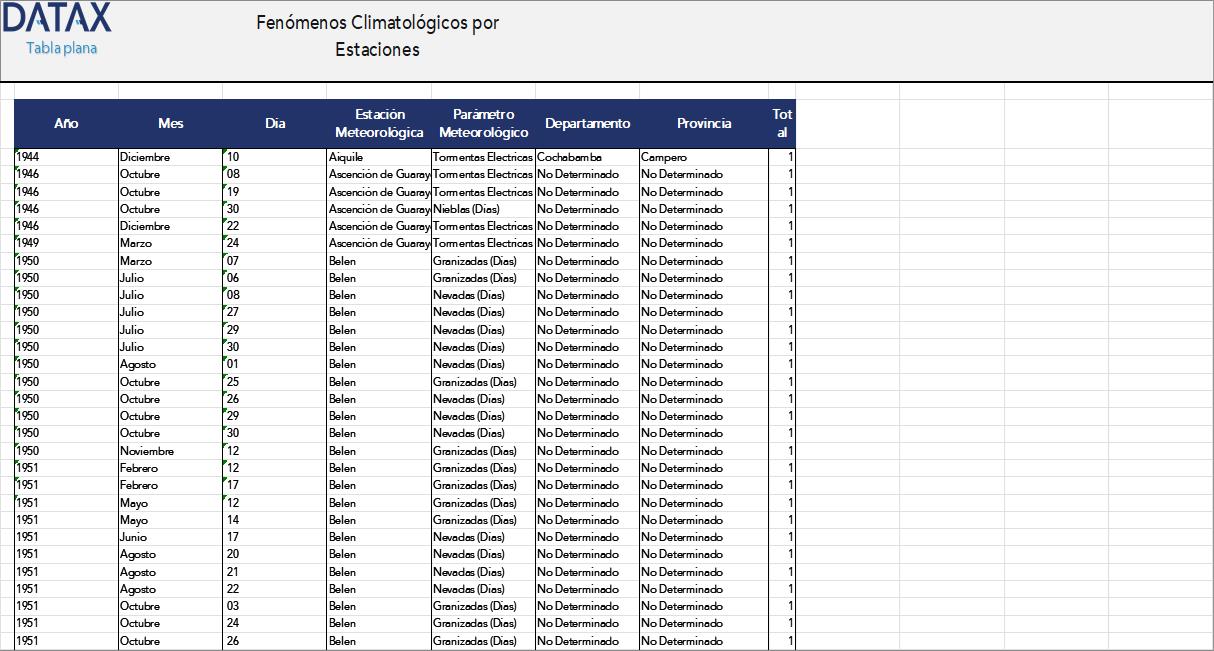The width and height of the screenshot is (1214, 651).
Task: Click the Provincia column header
Action: pos(704,124)
